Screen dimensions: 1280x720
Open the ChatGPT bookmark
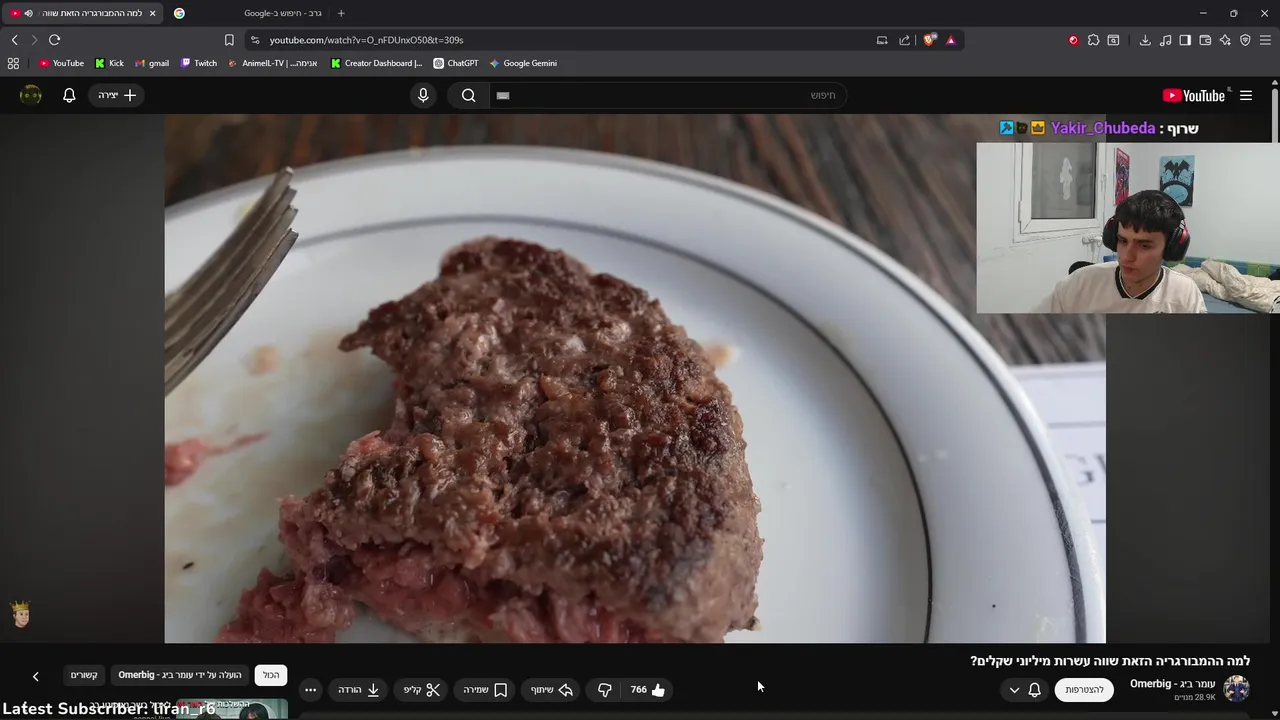[x=455, y=63]
